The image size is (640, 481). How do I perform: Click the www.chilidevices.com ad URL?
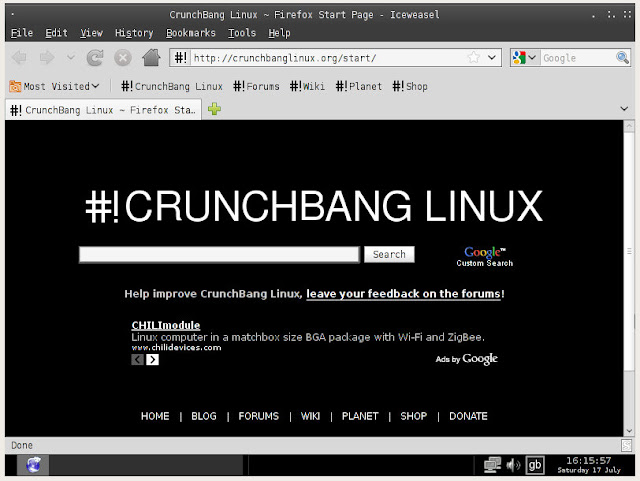(176, 348)
